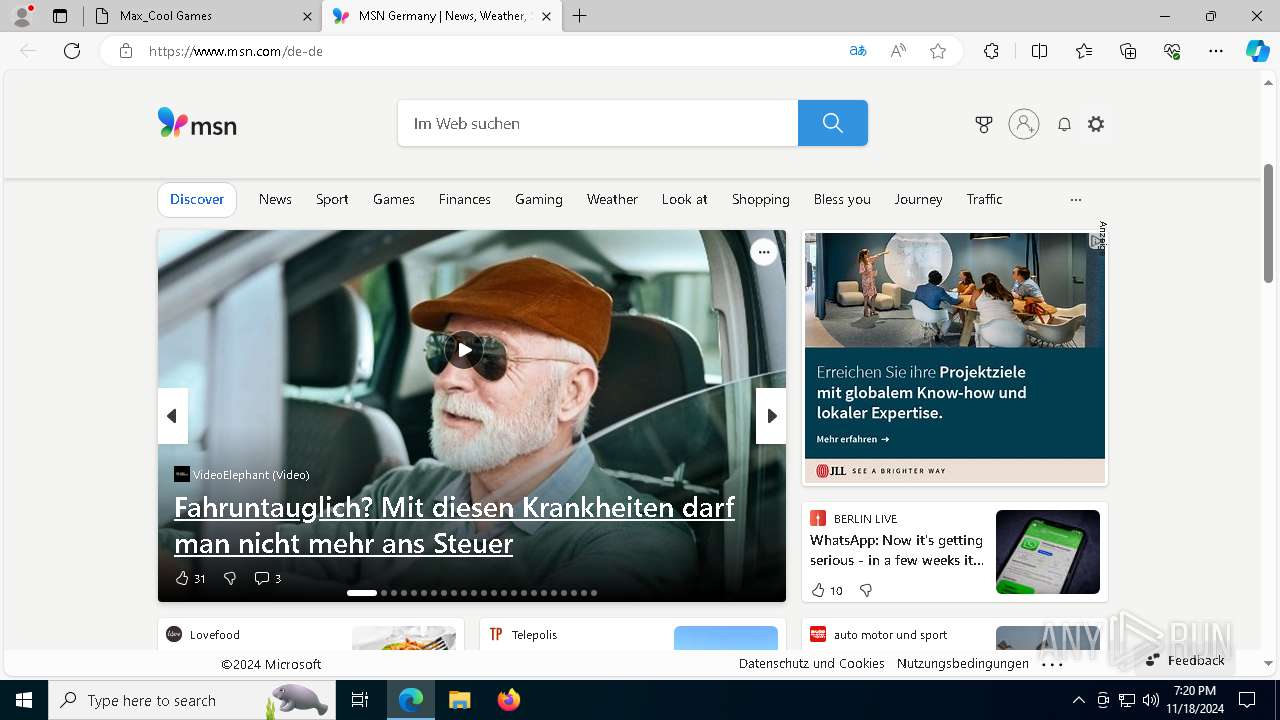The height and width of the screenshot is (720, 1280).
Task: Open the Games section
Action: (x=394, y=199)
